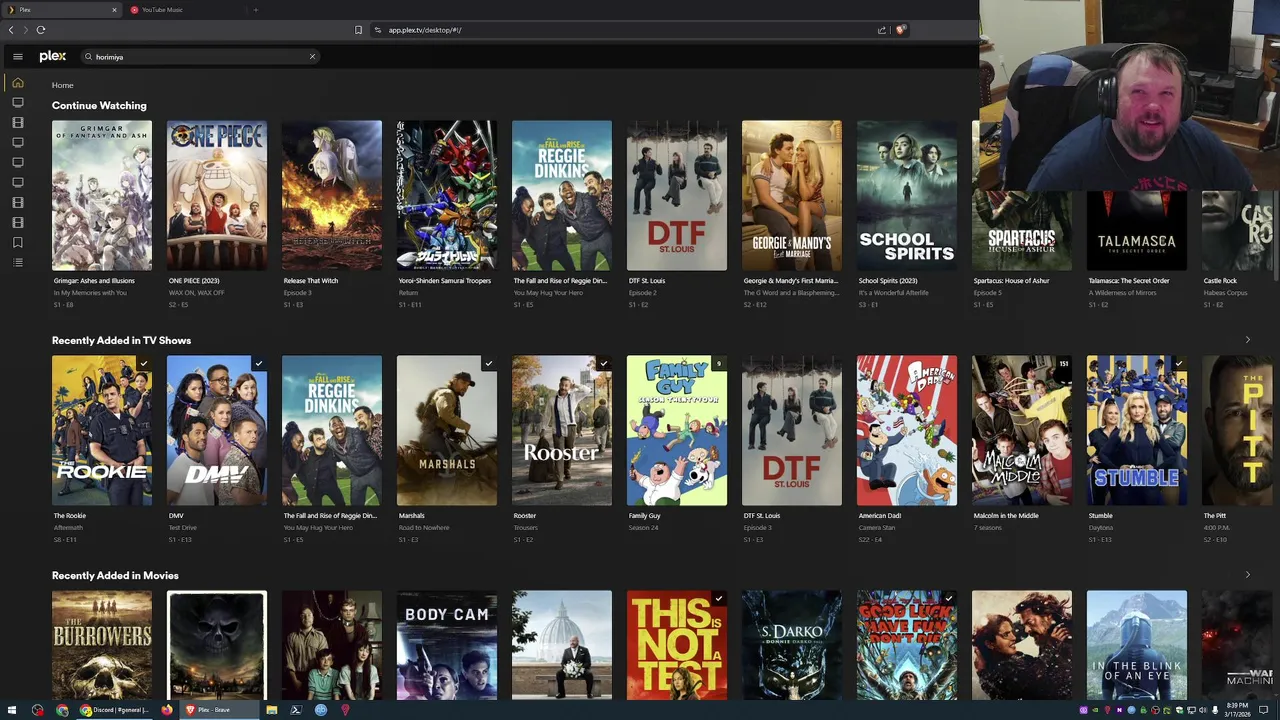Open the Marshals poster
Image resolution: width=1280 pixels, height=720 pixels.
pyautogui.click(x=447, y=430)
